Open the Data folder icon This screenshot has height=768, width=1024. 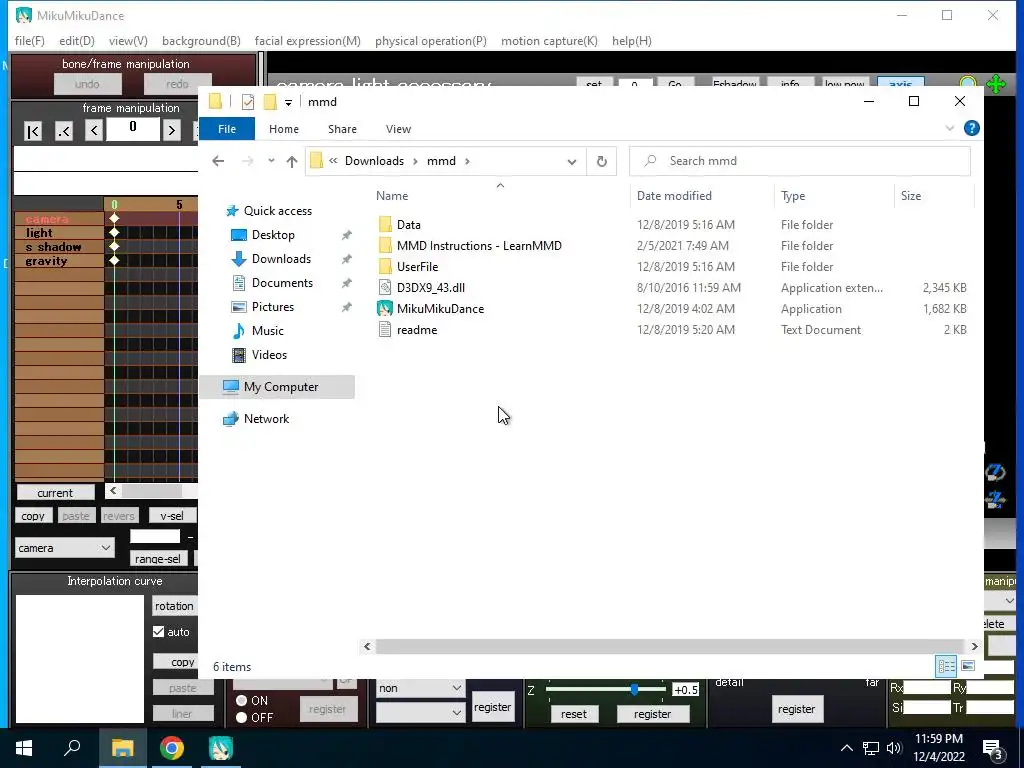(385, 225)
